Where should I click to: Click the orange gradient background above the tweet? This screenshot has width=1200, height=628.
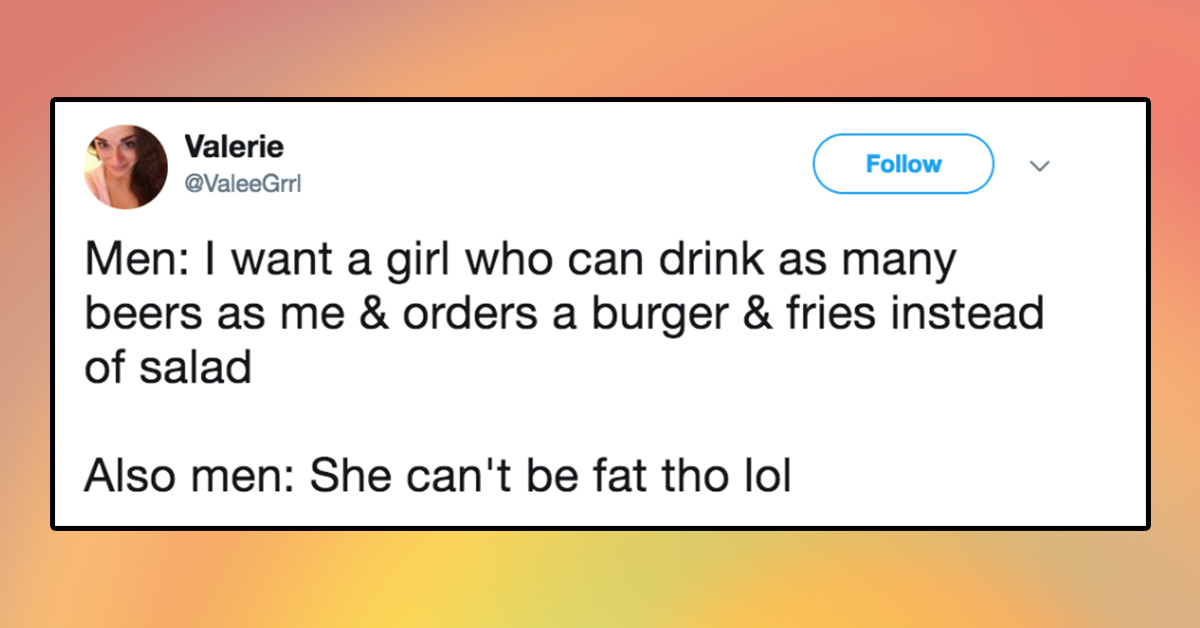click(600, 48)
